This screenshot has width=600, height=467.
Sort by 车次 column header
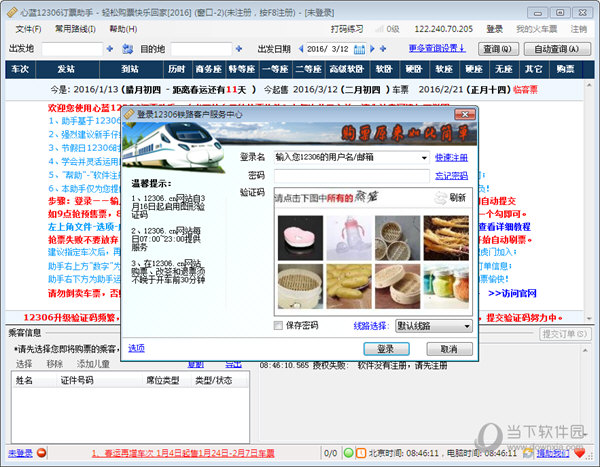point(20,69)
